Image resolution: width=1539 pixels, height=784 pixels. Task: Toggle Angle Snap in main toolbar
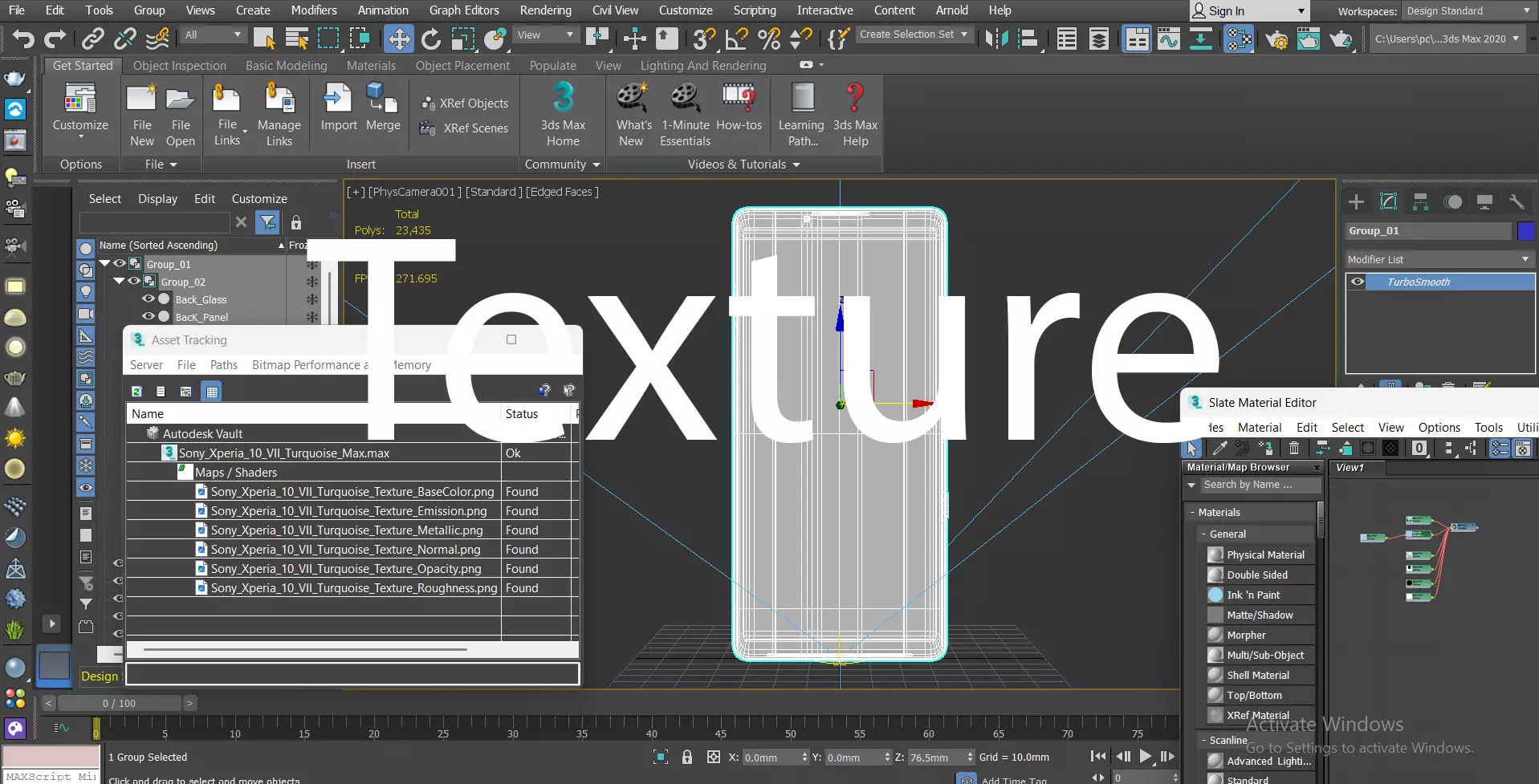click(x=736, y=39)
